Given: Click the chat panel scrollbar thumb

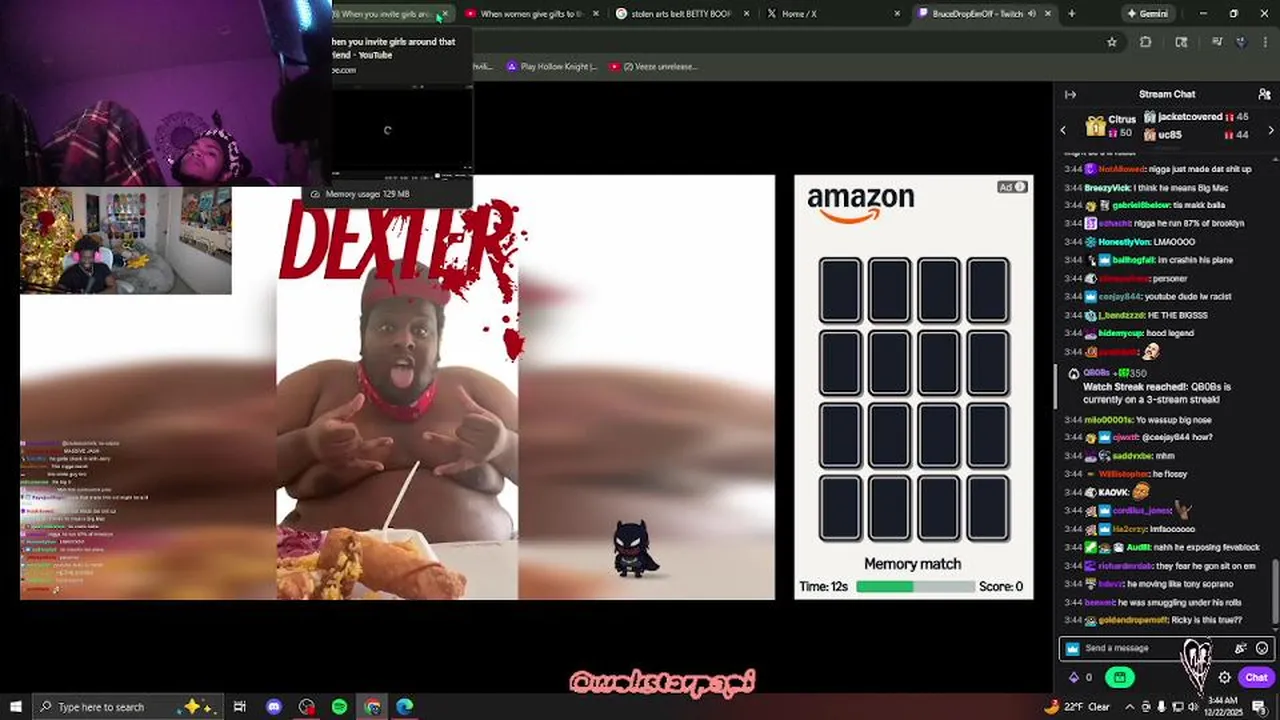Looking at the screenshot, I should click(1274, 590).
